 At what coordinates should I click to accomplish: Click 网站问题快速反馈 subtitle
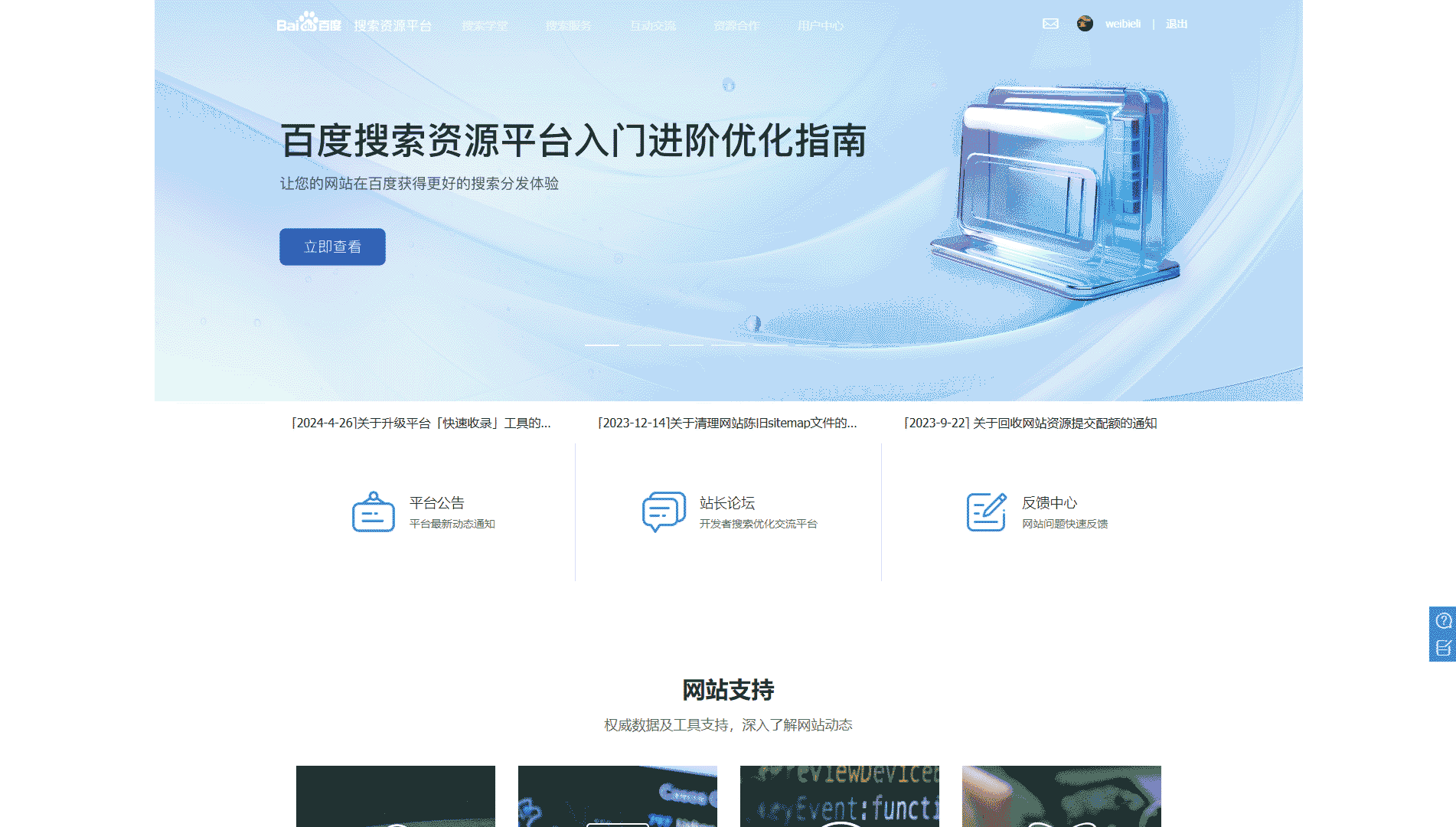tap(1065, 524)
